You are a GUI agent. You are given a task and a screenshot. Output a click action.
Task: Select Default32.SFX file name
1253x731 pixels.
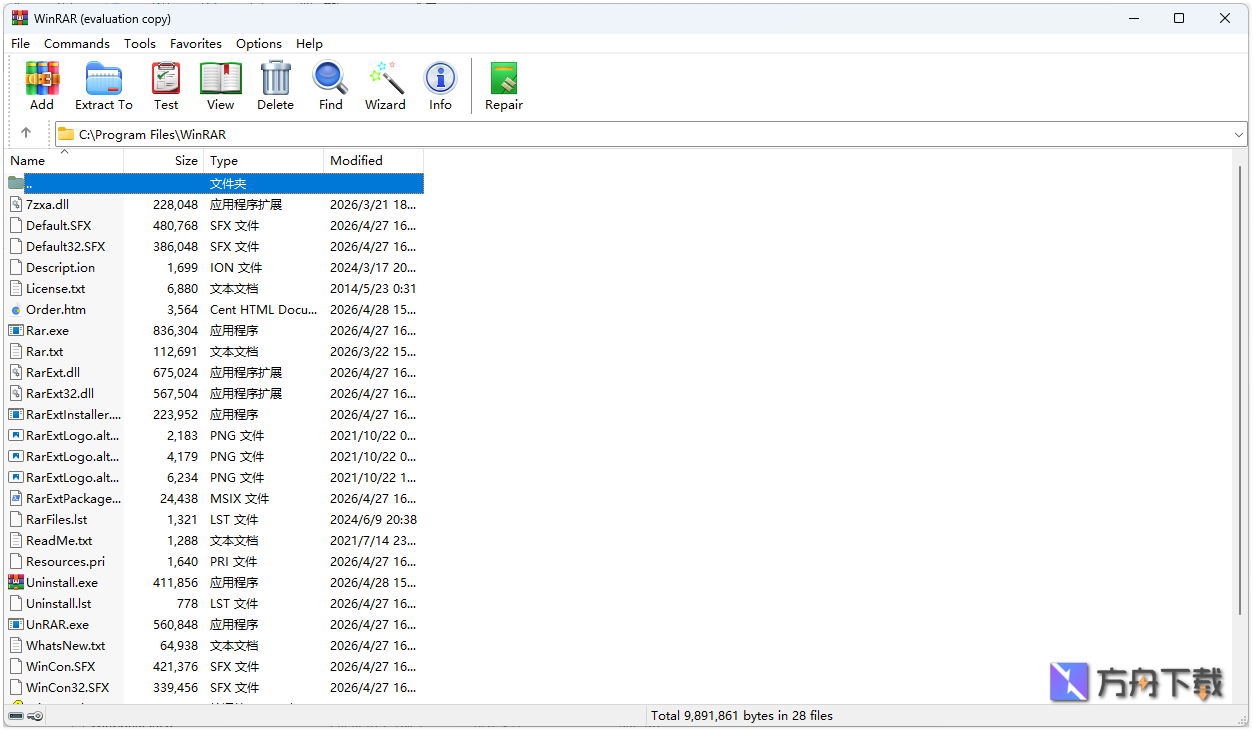[x=65, y=246]
